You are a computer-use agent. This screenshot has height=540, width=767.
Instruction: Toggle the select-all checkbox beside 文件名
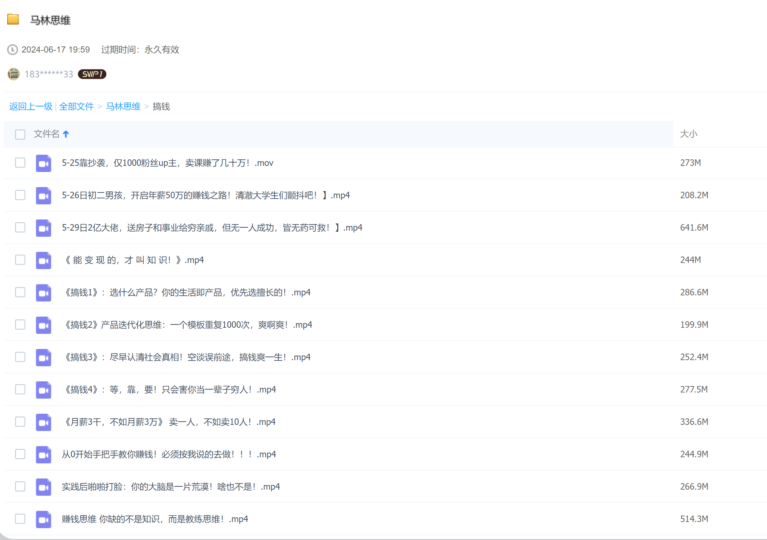[20, 134]
